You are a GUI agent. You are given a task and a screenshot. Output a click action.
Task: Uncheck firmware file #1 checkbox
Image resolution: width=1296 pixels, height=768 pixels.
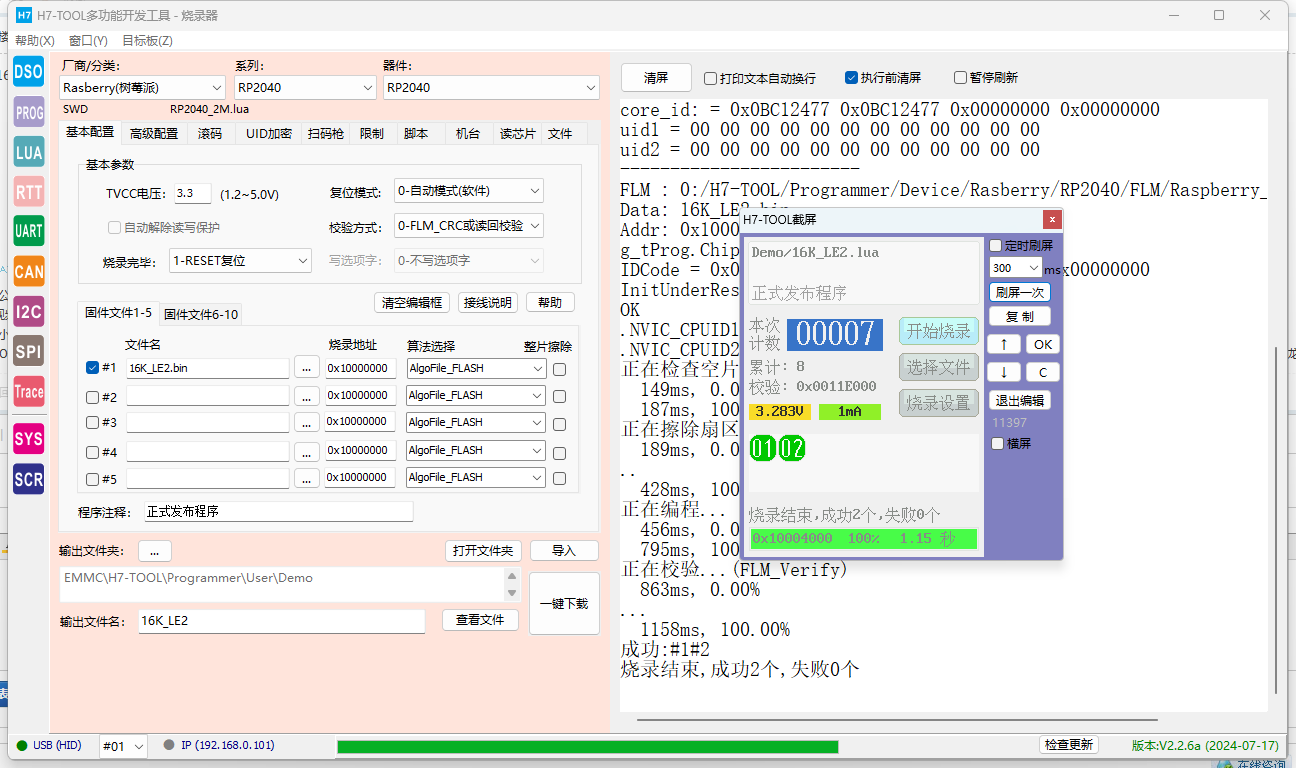tap(93, 368)
